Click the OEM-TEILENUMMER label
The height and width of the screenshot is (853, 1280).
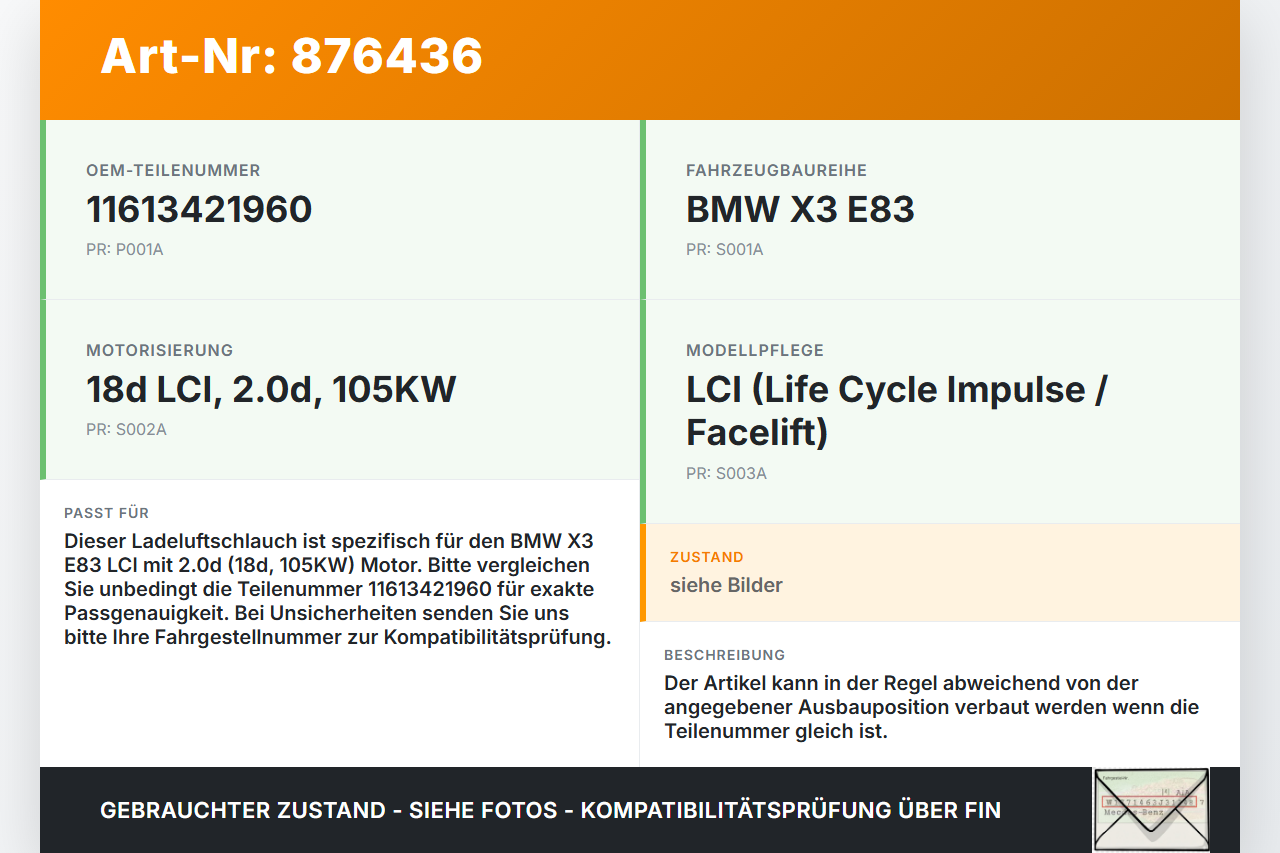point(173,171)
